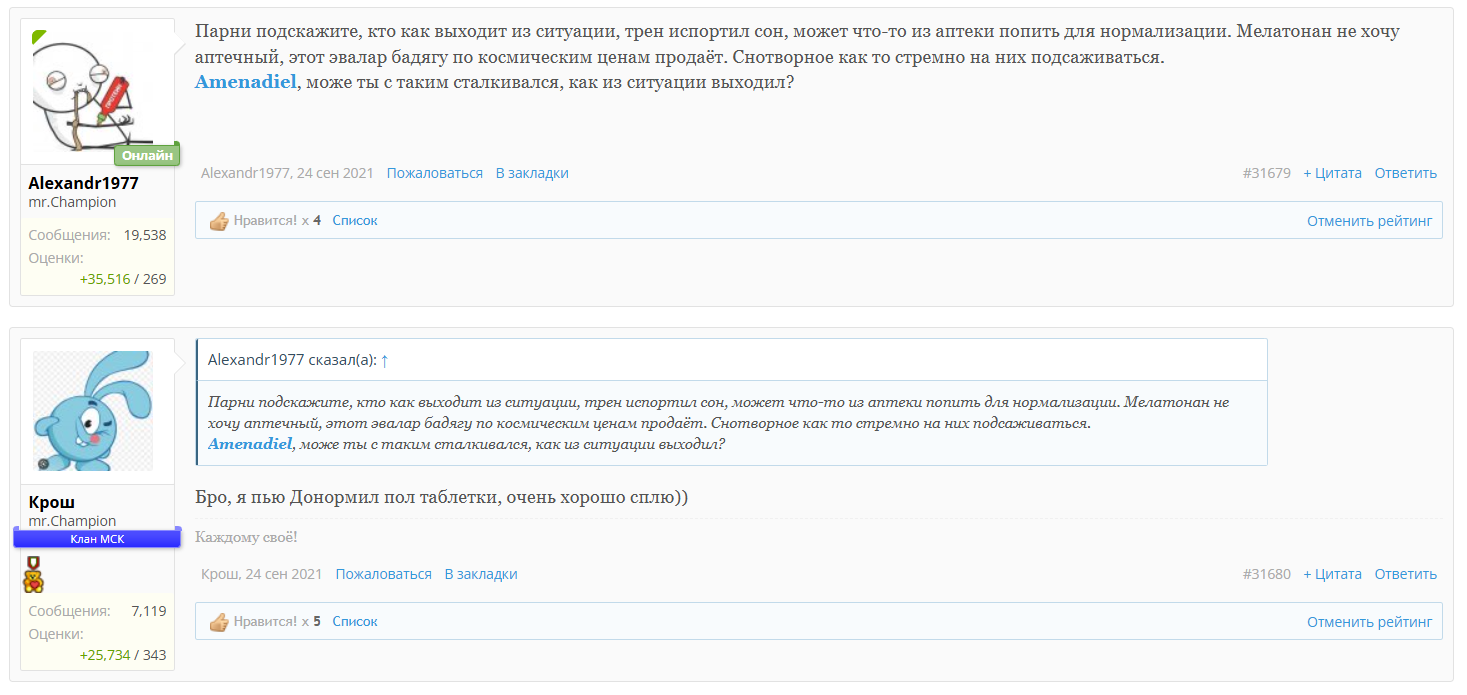Click thumbs-up icon on post #31680

[219, 622]
